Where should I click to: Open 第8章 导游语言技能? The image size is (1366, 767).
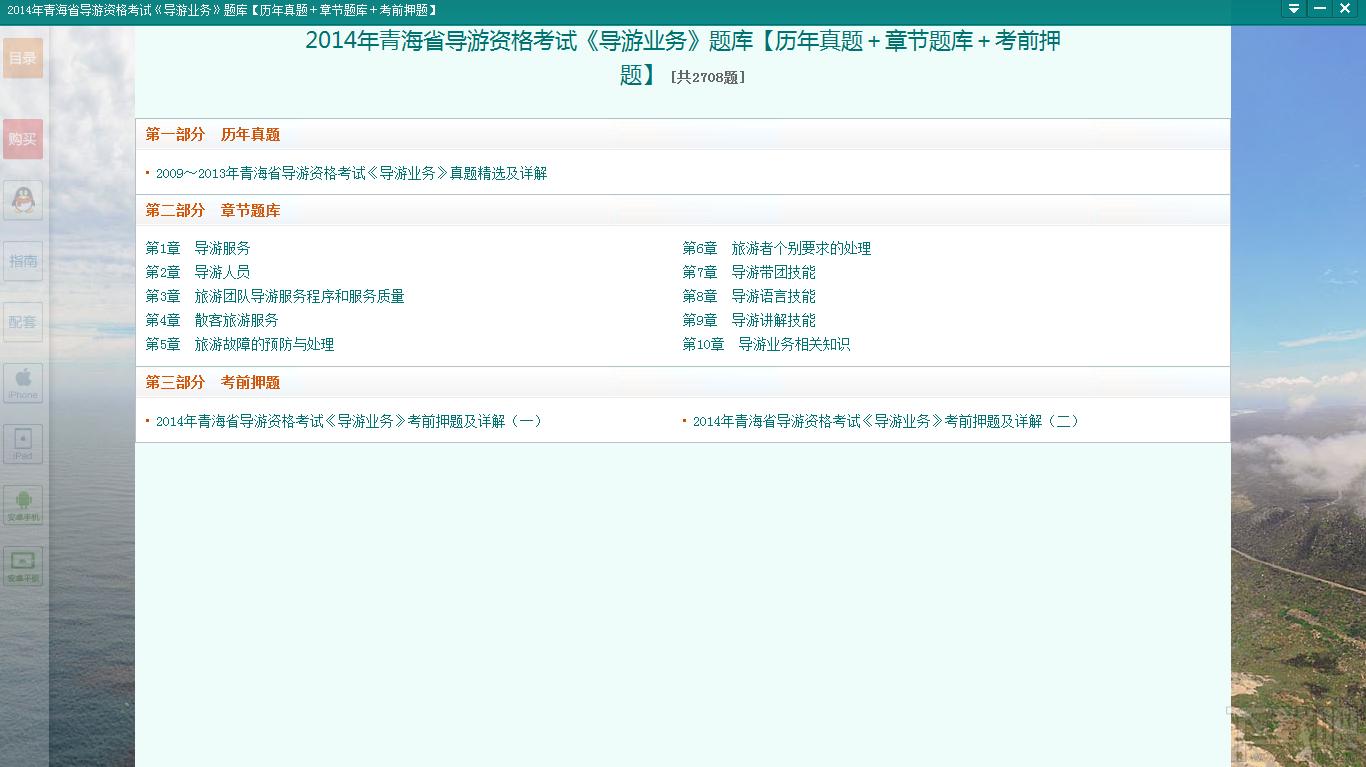749,296
